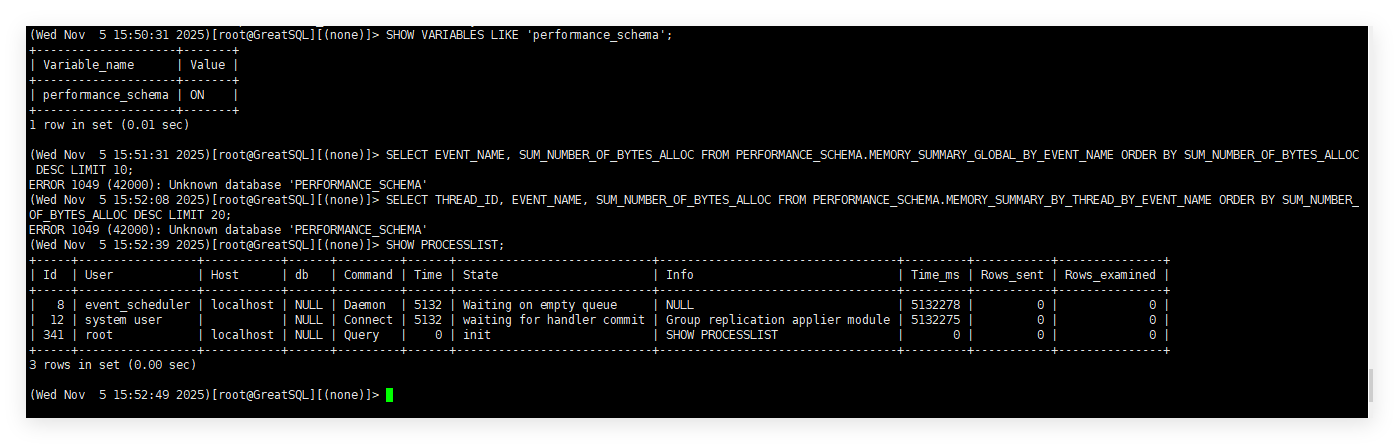This screenshot has width=1399, height=444.
Task: Click the Command column header
Action: point(368,275)
